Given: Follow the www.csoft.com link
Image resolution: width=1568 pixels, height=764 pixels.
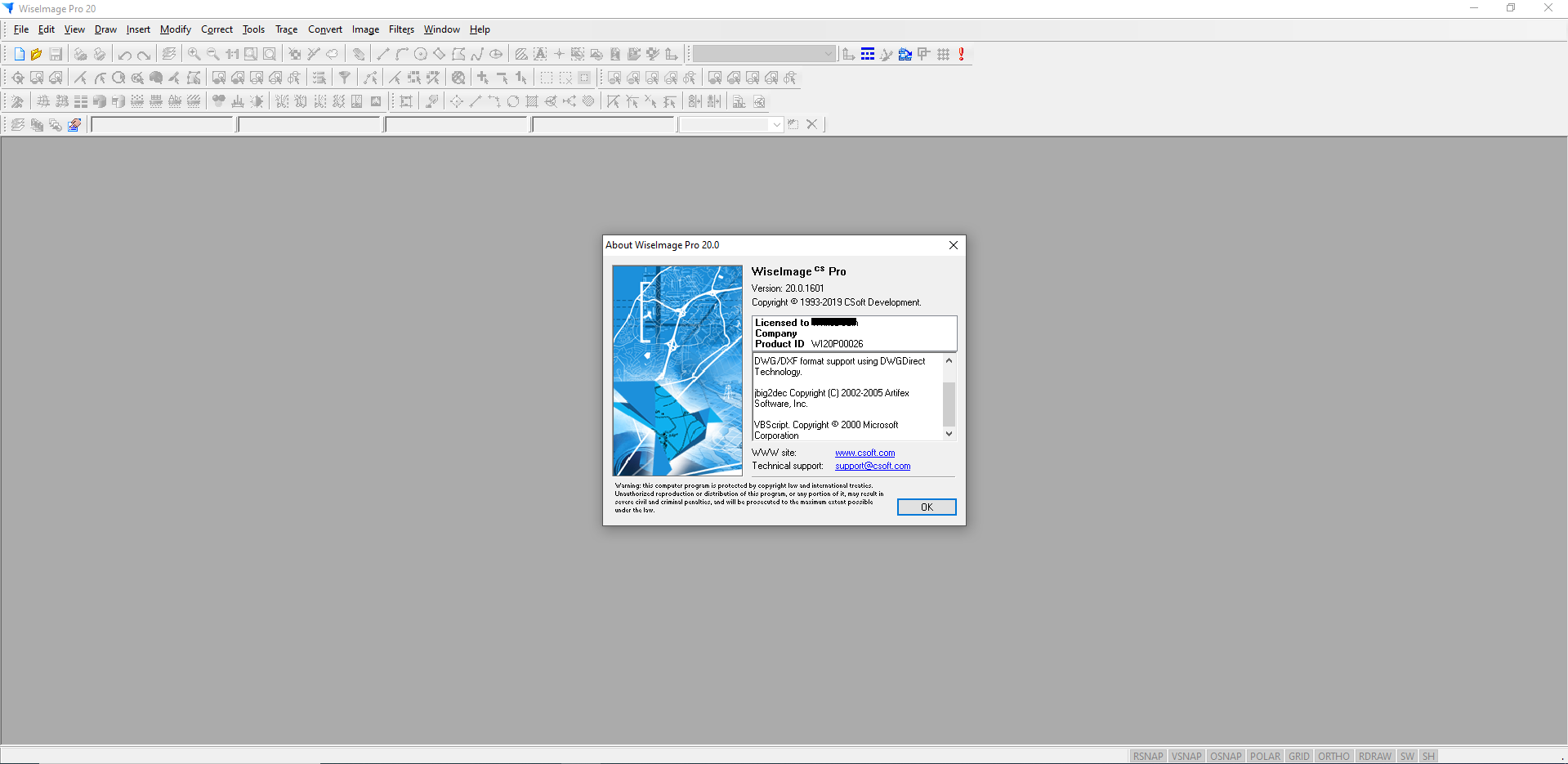Looking at the screenshot, I should (x=864, y=453).
